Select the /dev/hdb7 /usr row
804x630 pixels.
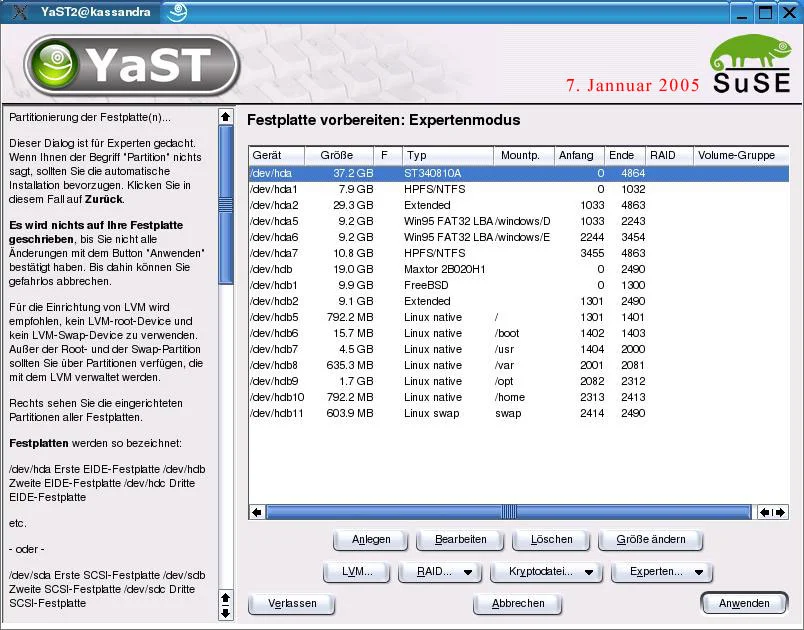(518, 349)
